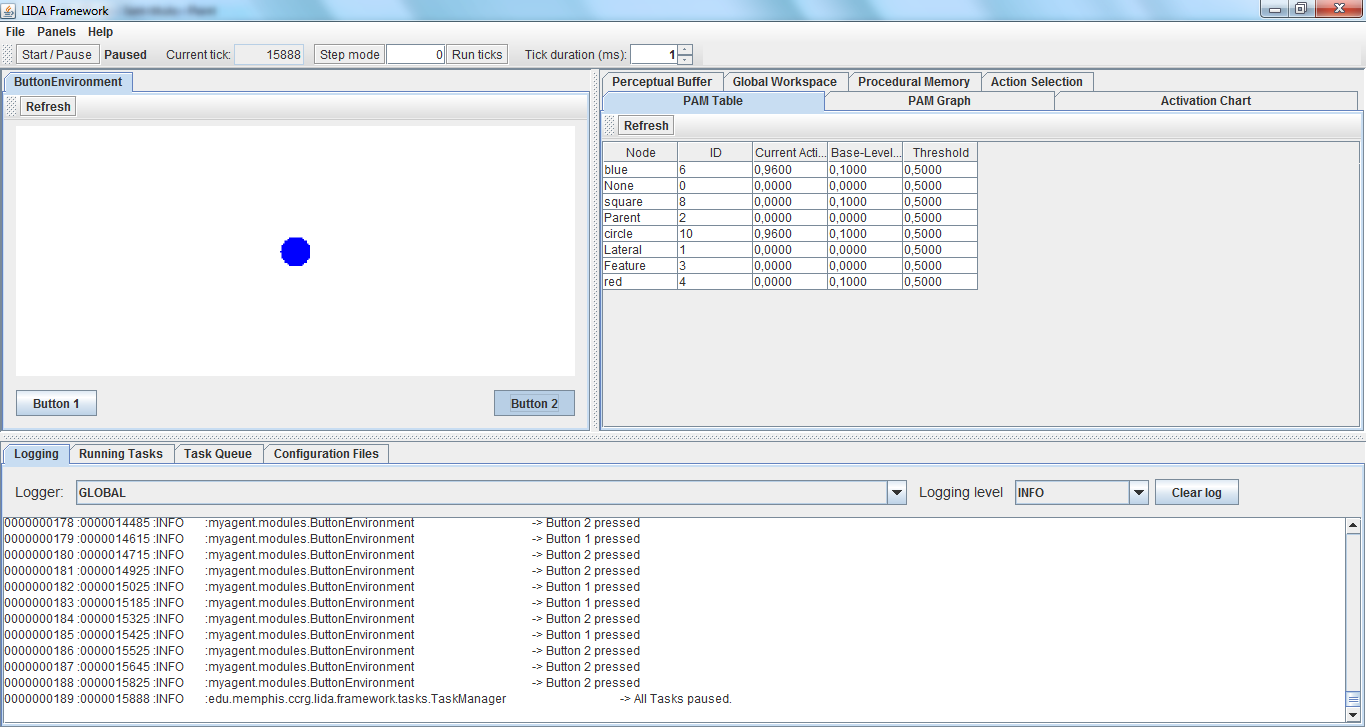Click the log scrollbar down arrow
1366x728 pixels.
pos(1353,710)
